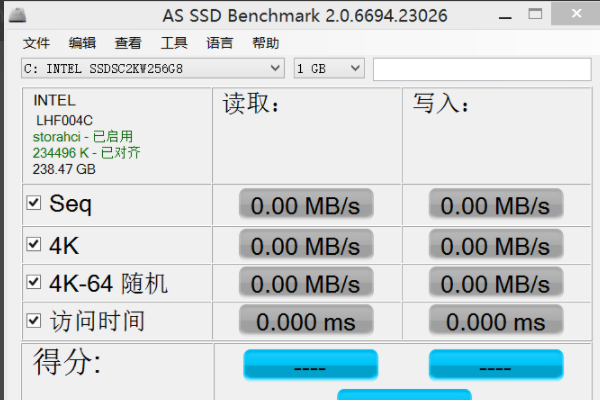Click the INTEL drive name label
600x400 pixels.
(54, 101)
